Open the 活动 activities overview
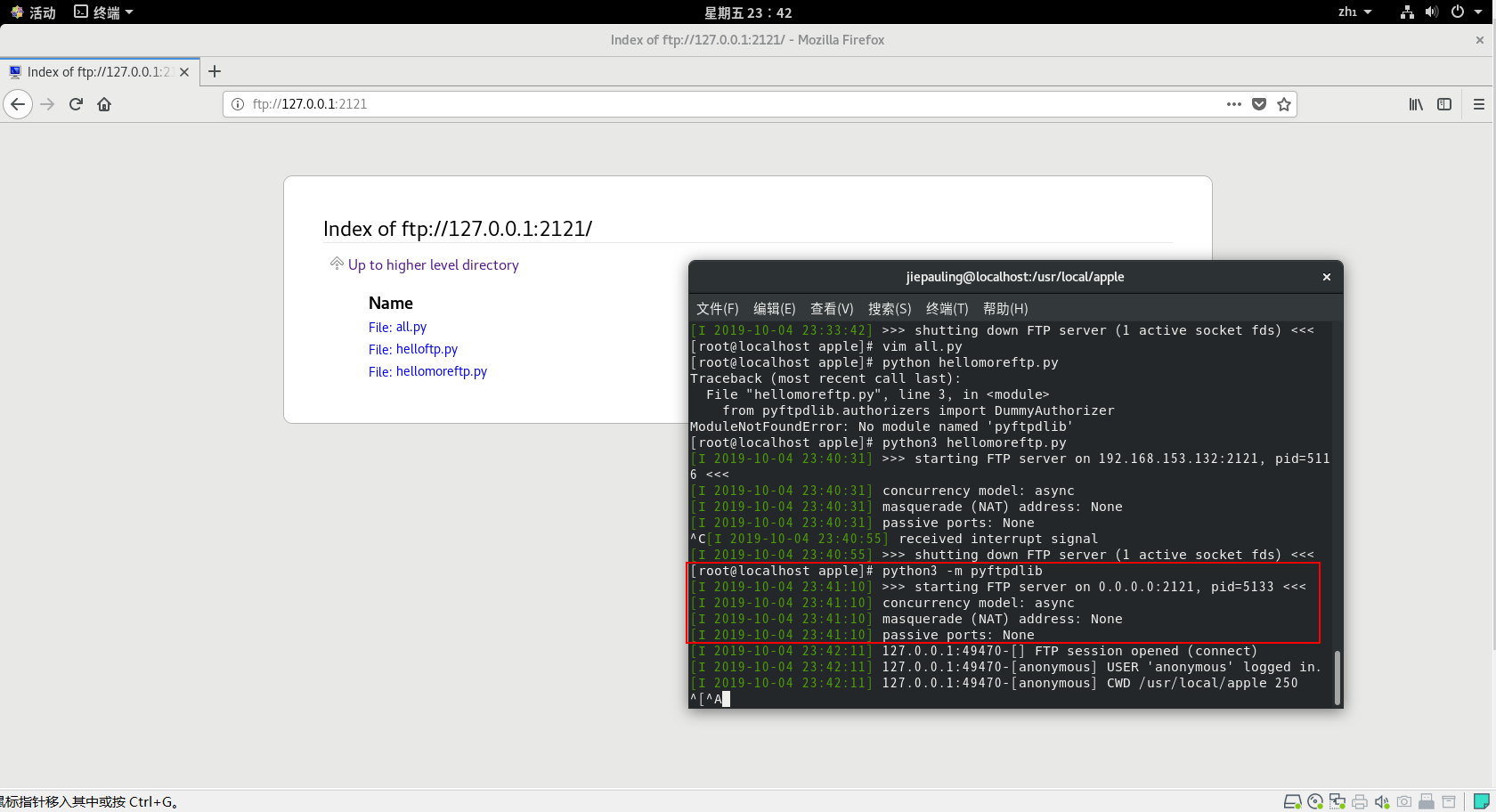 point(33,12)
